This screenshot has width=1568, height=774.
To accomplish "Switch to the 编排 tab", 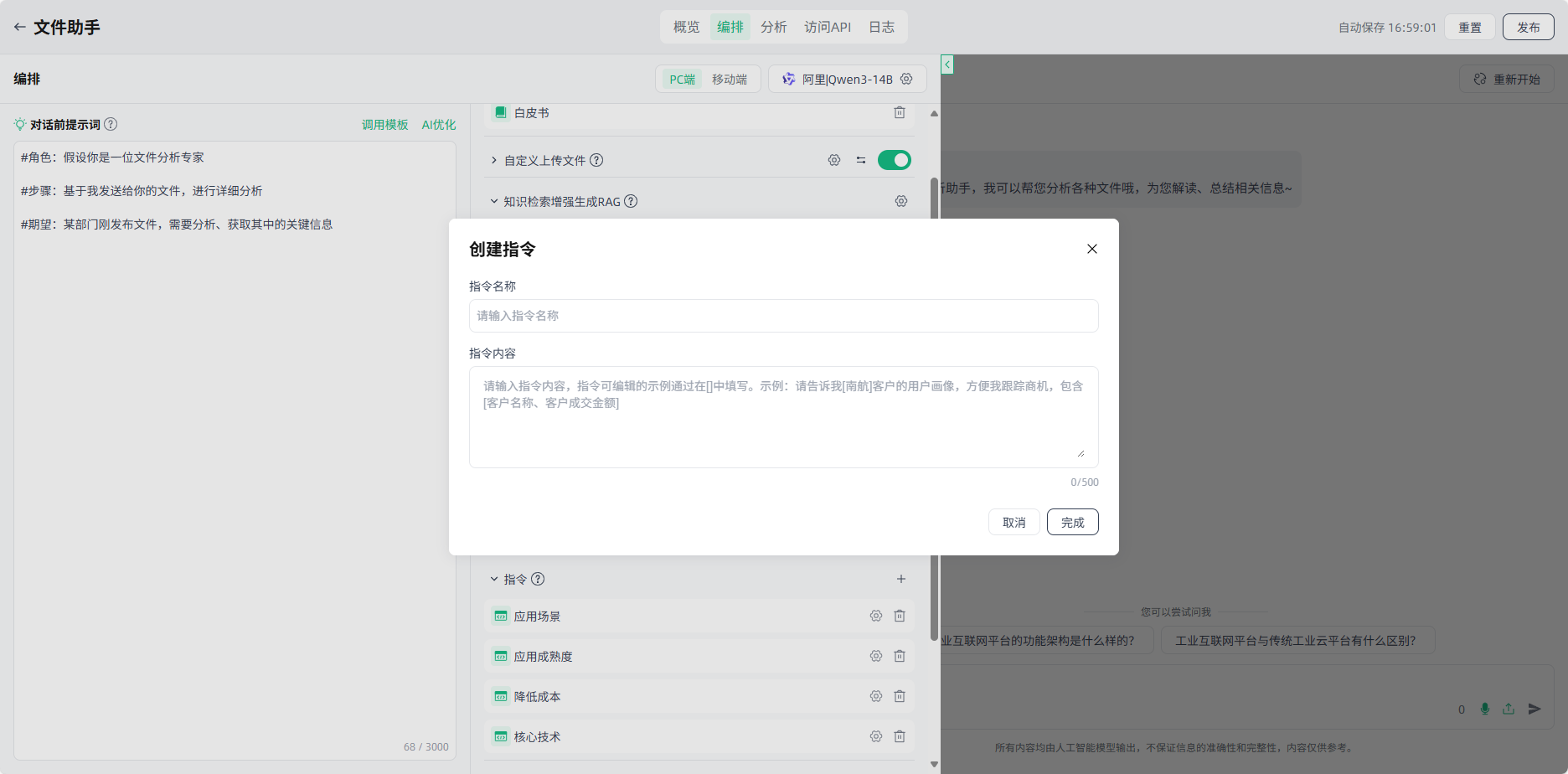I will (730, 27).
